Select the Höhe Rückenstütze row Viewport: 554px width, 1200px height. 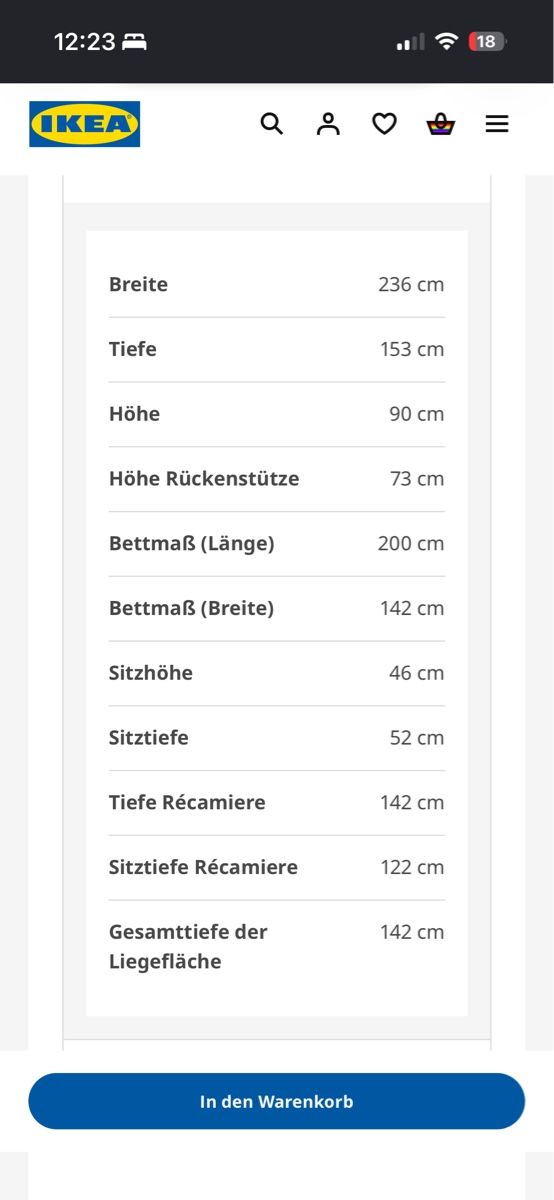pyautogui.click(x=277, y=479)
